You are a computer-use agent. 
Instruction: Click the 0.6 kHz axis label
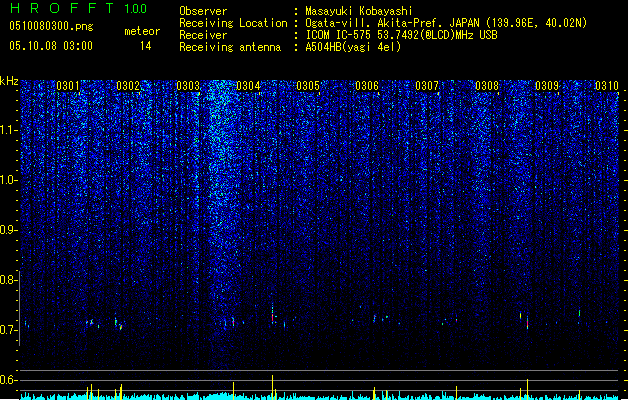point(8,380)
